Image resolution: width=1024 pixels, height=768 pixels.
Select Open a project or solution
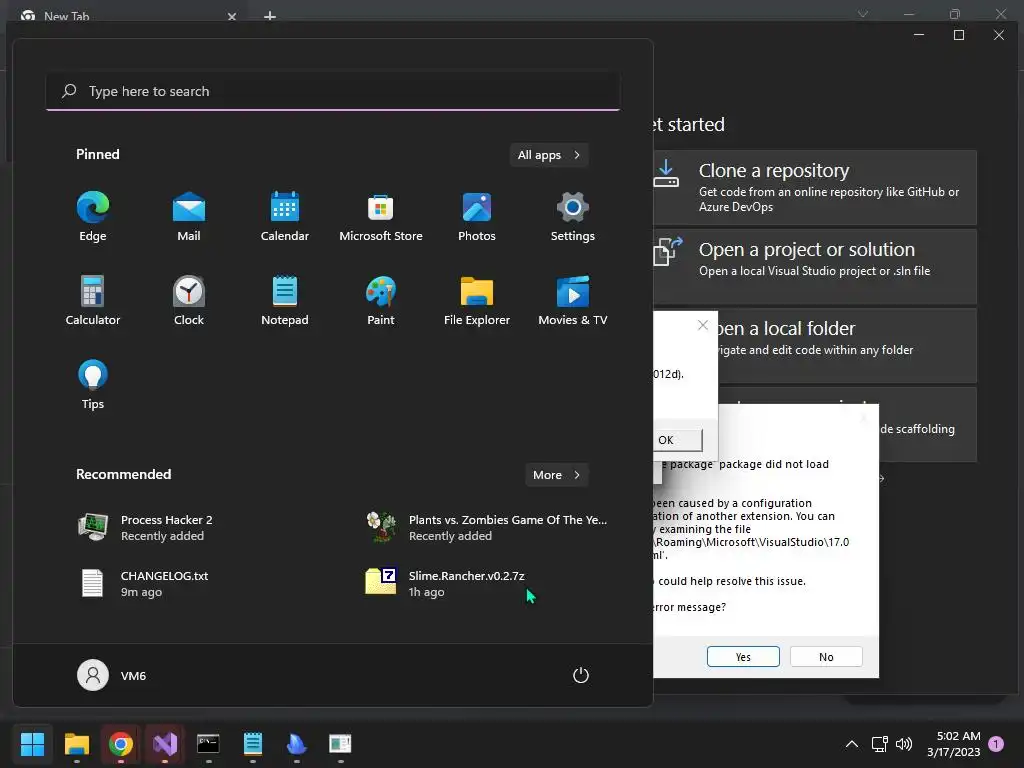click(x=814, y=266)
